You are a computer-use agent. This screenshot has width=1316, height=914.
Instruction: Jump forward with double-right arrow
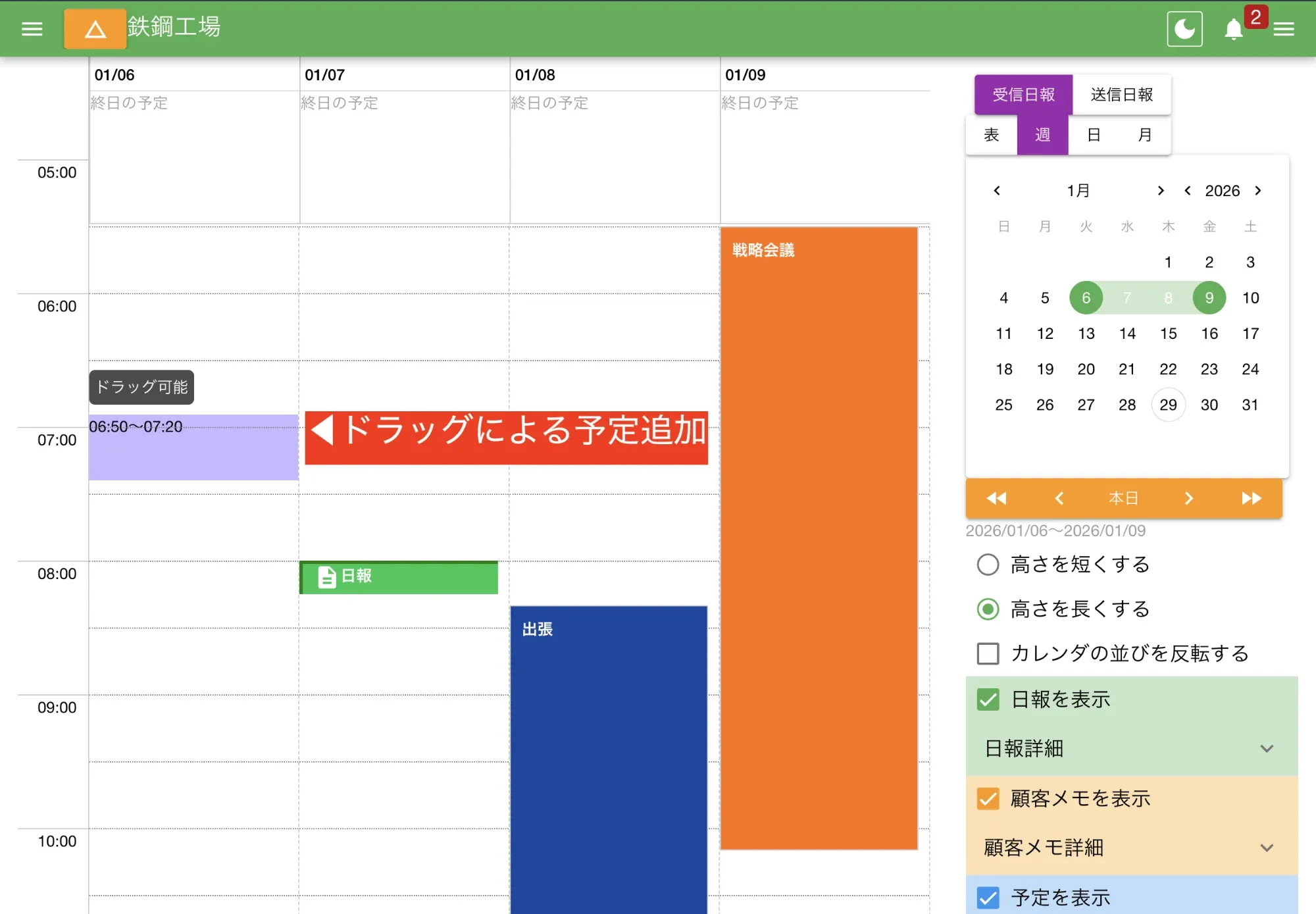pyautogui.click(x=1251, y=498)
